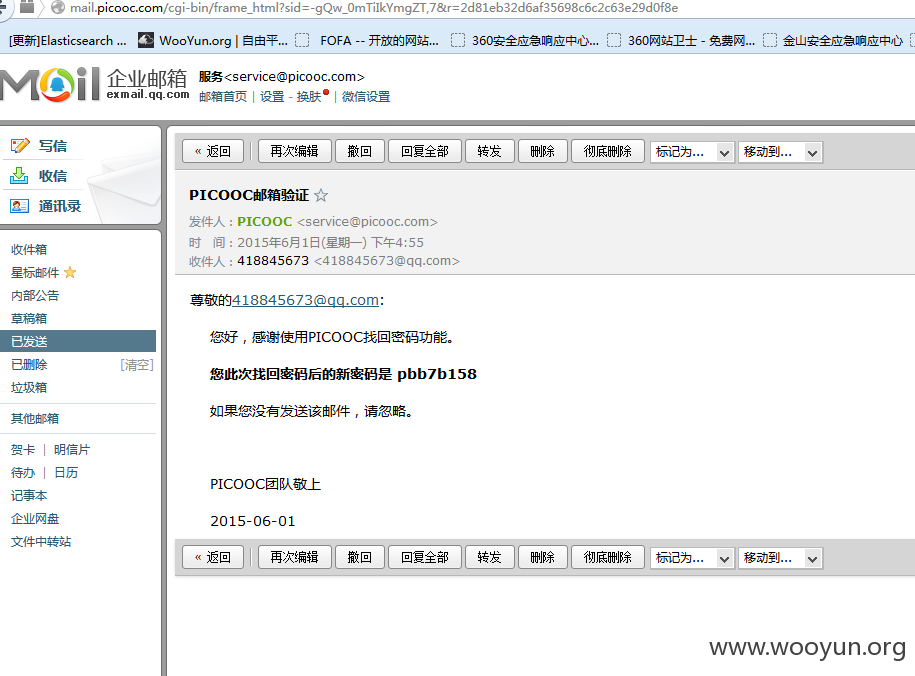Viewport: 915px width, 676px height.
Task: Open 待办 to-do link
Action: (23, 472)
